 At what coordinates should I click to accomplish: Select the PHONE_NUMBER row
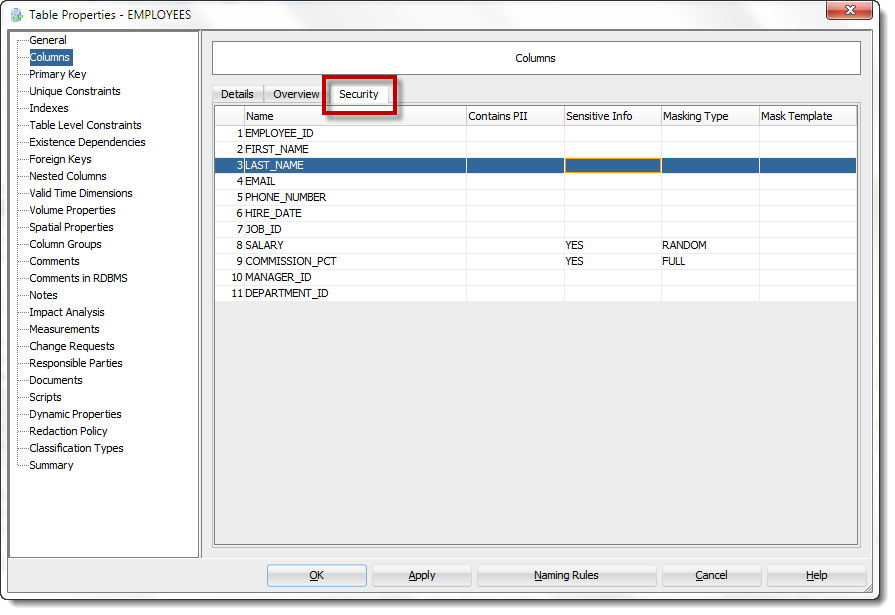535,198
